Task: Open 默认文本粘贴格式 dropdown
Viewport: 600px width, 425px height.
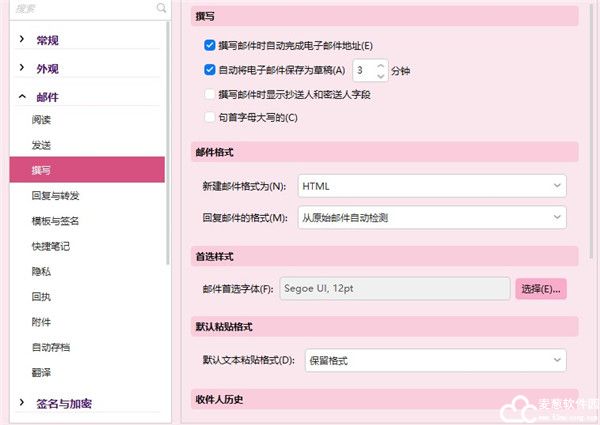Action: pyautogui.click(x=432, y=359)
